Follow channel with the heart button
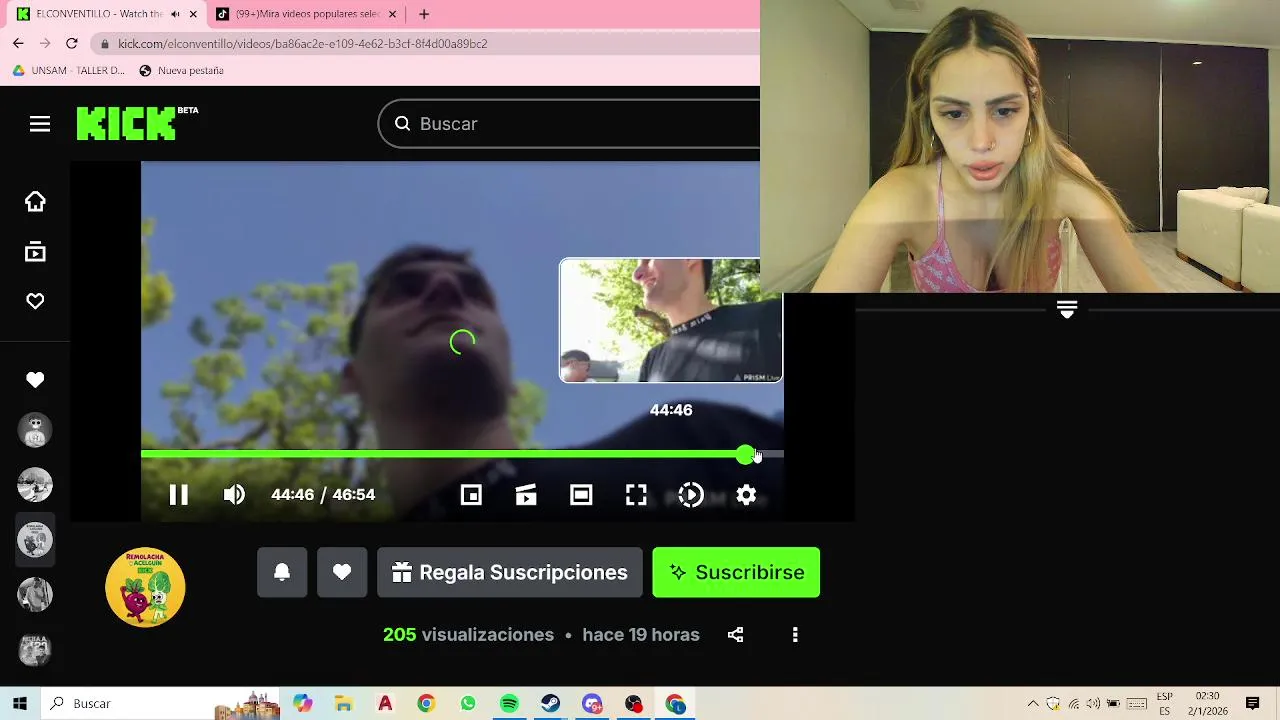 click(342, 572)
